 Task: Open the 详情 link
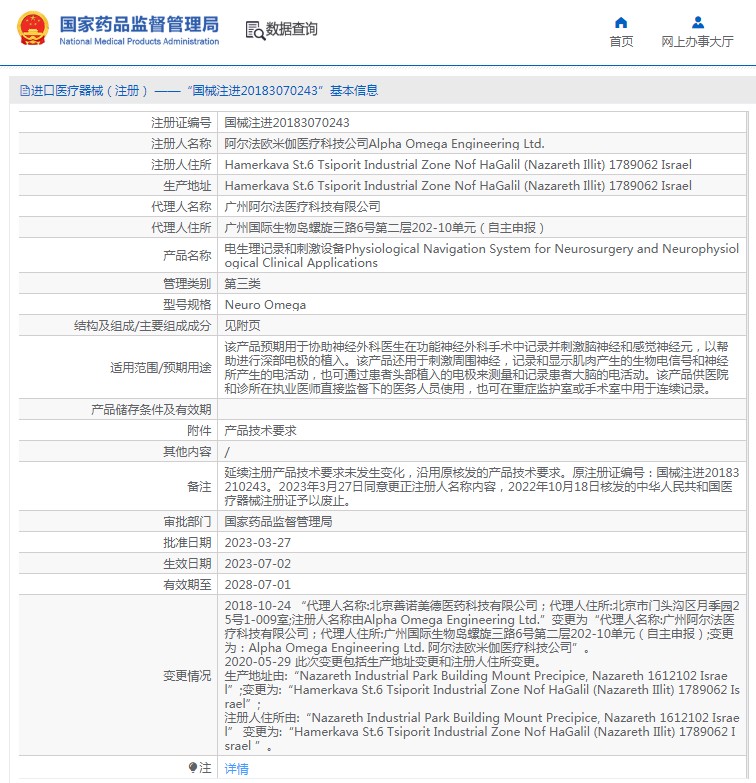coord(236,768)
